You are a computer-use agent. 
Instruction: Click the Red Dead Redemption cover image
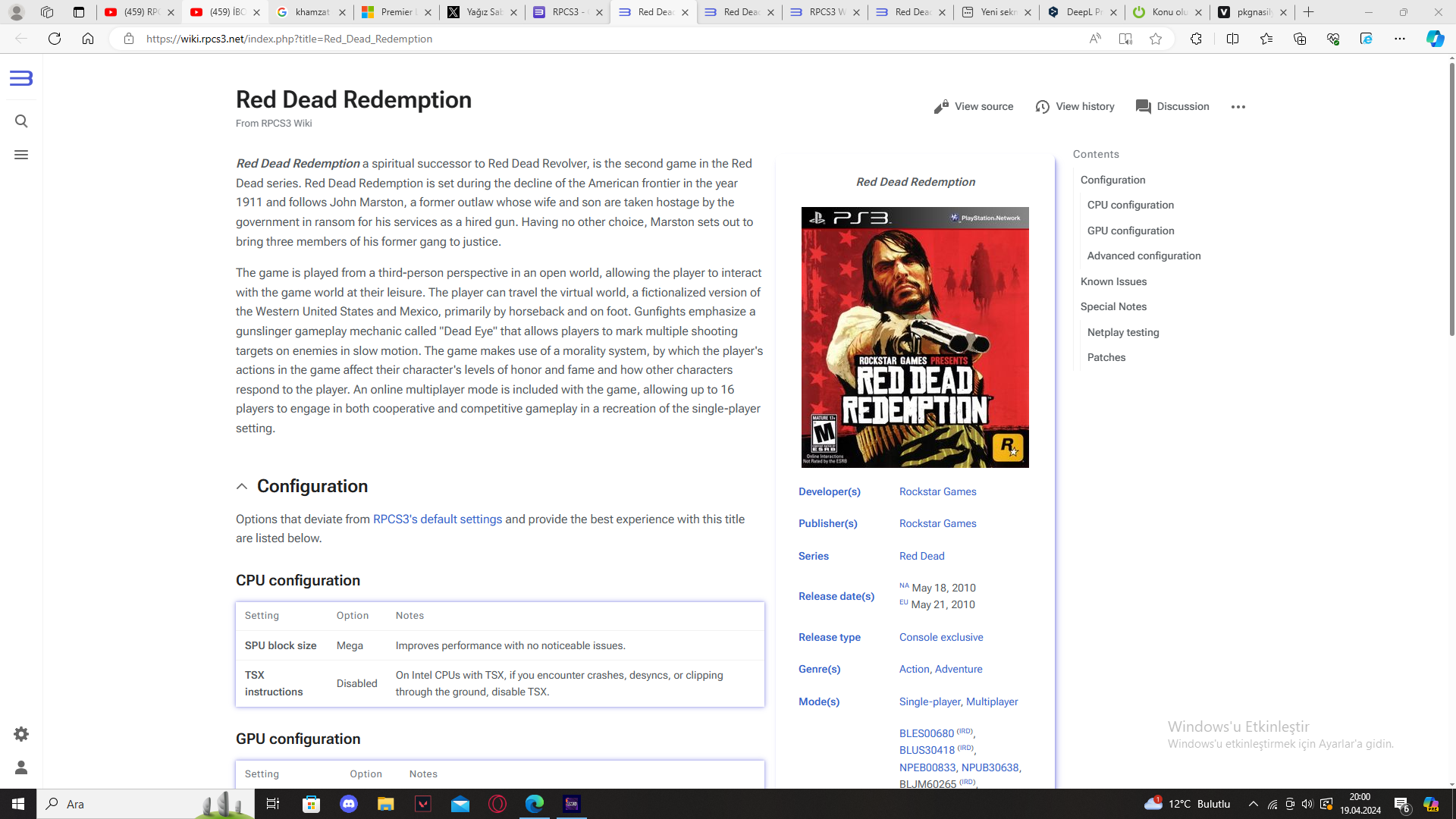tap(915, 337)
